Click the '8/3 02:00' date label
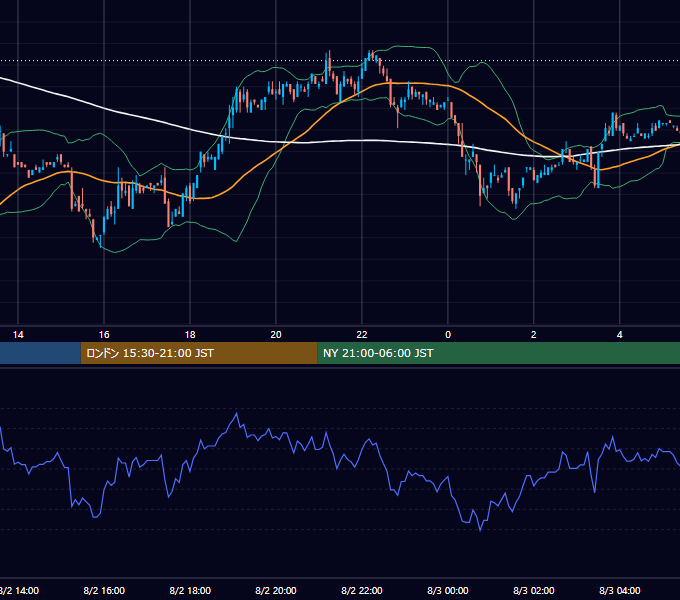680x600 pixels. tap(534, 590)
